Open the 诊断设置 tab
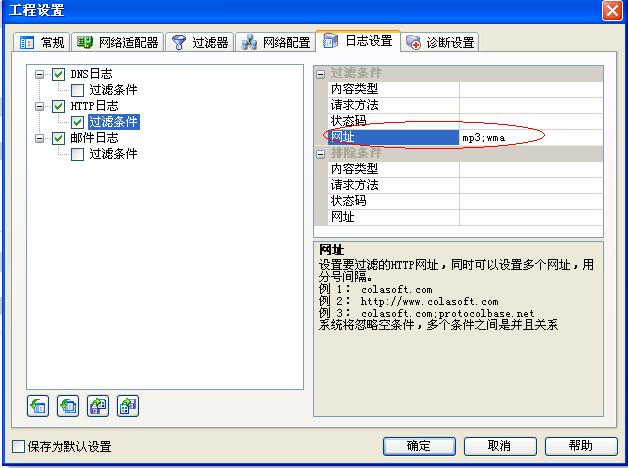The height and width of the screenshot is (468, 628). pos(440,42)
